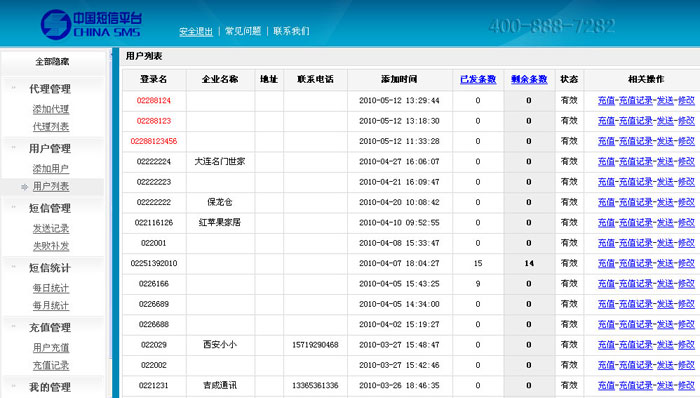
Task: Click 充值 for user 022002
Action: [606, 365]
